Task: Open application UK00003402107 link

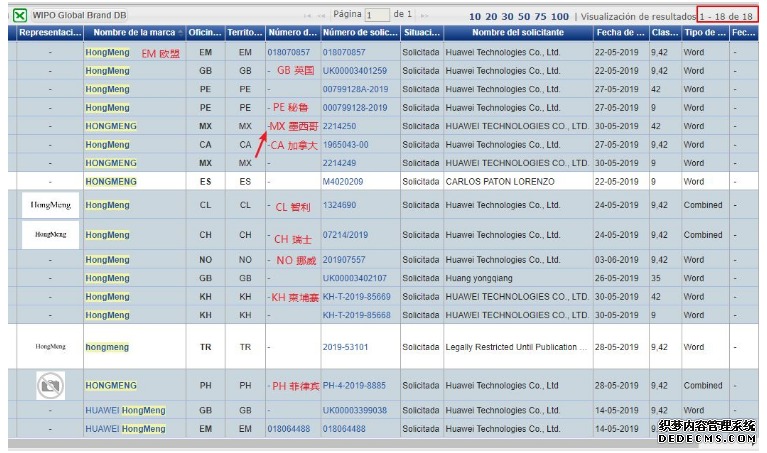Action: tap(355, 278)
